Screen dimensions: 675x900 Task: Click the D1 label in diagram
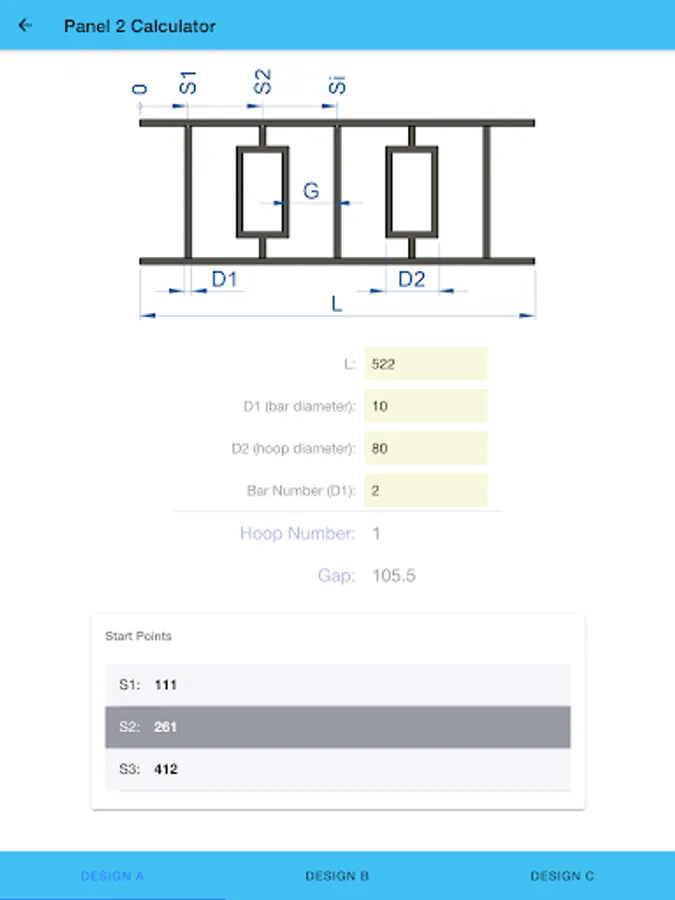point(224,280)
